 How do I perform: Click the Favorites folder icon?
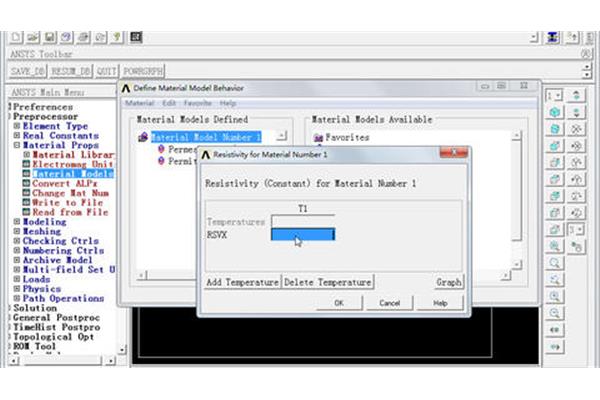318,138
